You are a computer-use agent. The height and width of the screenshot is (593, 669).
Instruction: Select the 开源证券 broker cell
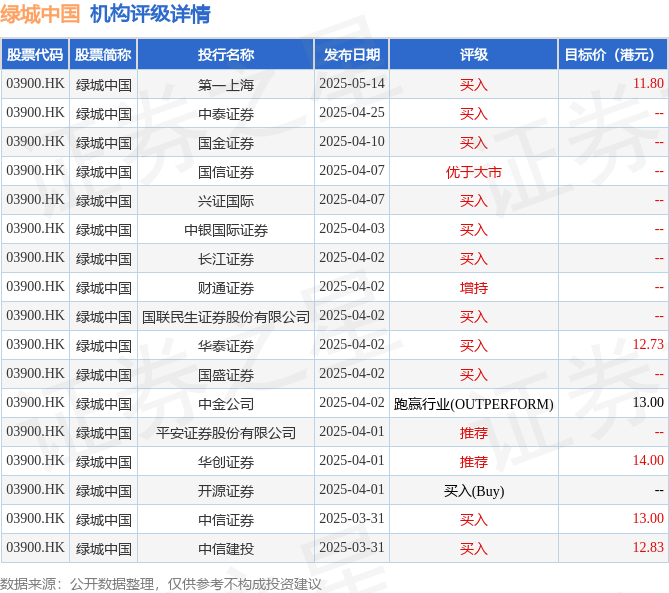[x=226, y=491]
